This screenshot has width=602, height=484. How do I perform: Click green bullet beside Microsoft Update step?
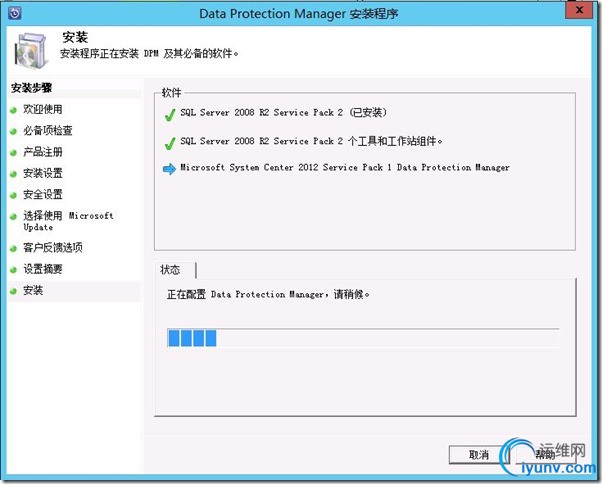[x=13, y=217]
